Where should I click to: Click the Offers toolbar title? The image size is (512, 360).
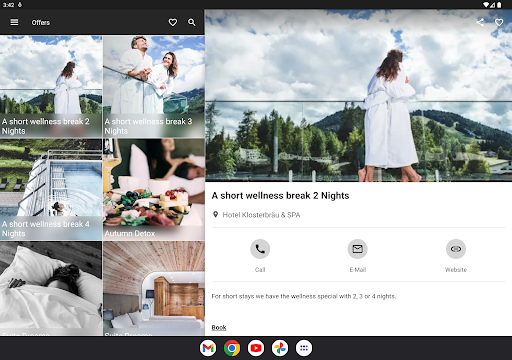pyautogui.click(x=41, y=23)
